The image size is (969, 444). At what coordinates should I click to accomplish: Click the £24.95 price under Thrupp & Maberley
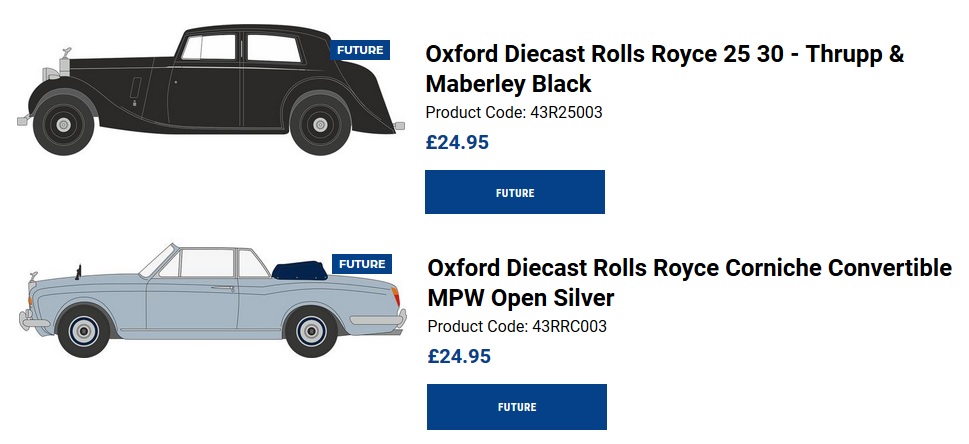coord(457,142)
